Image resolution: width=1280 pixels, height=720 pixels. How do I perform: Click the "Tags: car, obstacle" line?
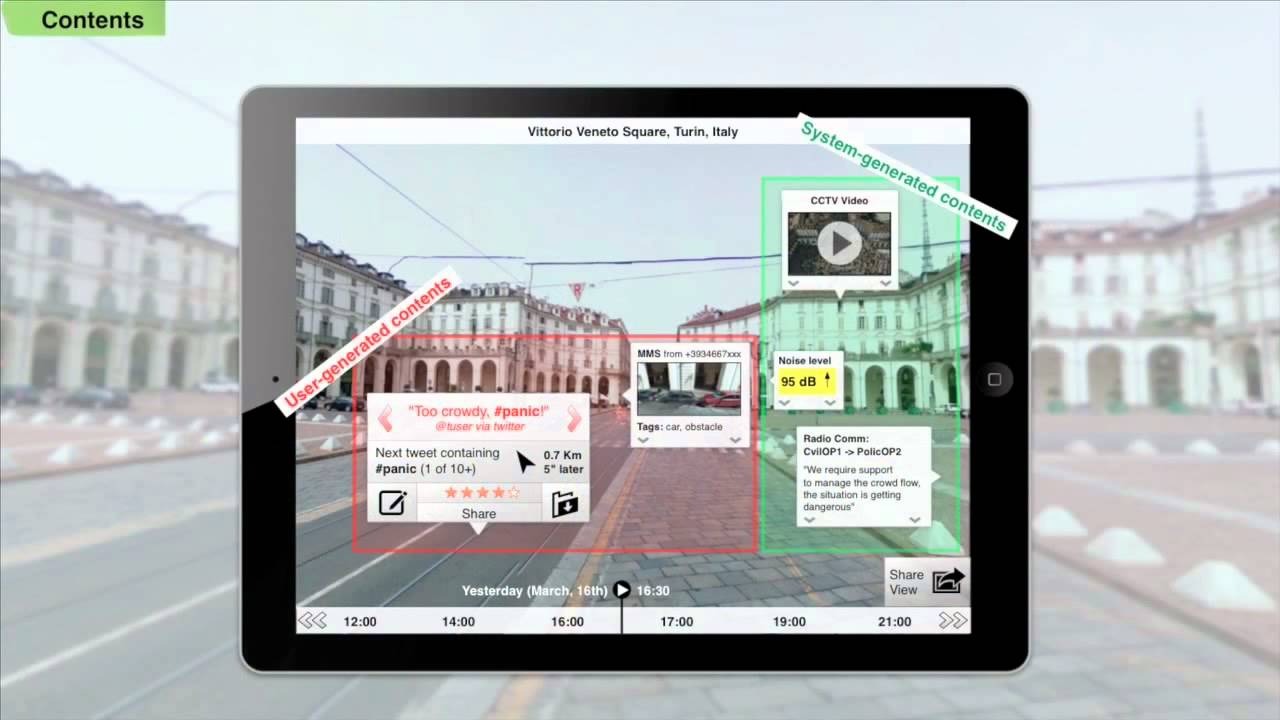tap(679, 427)
